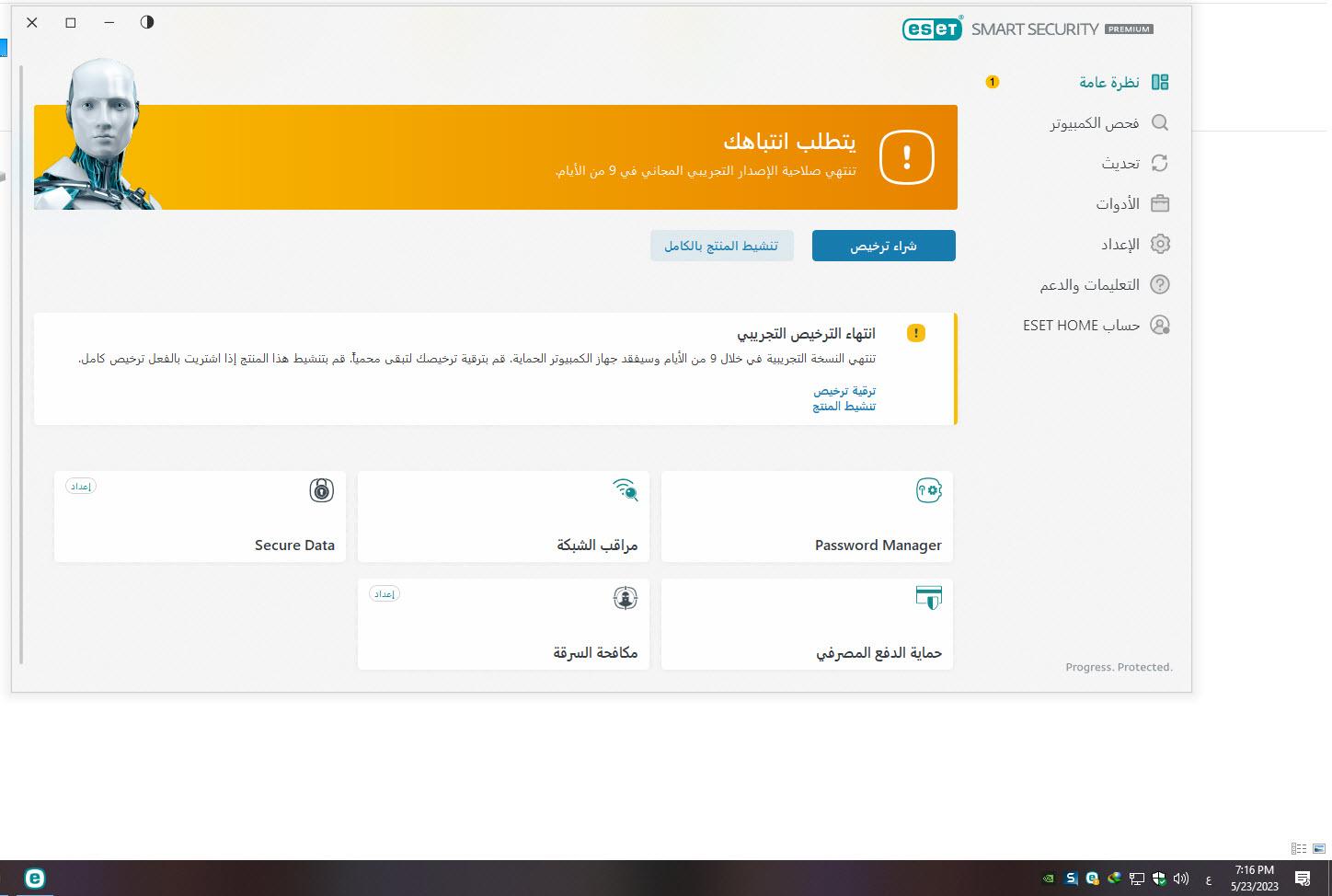
Task: Click the ESET logo in the header
Action: click(x=933, y=29)
